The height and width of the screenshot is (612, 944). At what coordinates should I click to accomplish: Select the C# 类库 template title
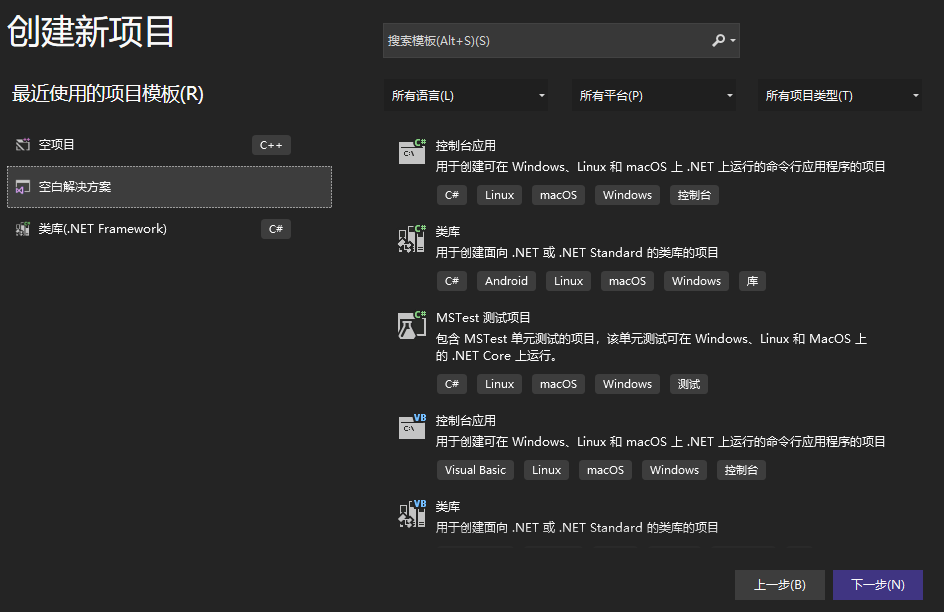pos(447,232)
